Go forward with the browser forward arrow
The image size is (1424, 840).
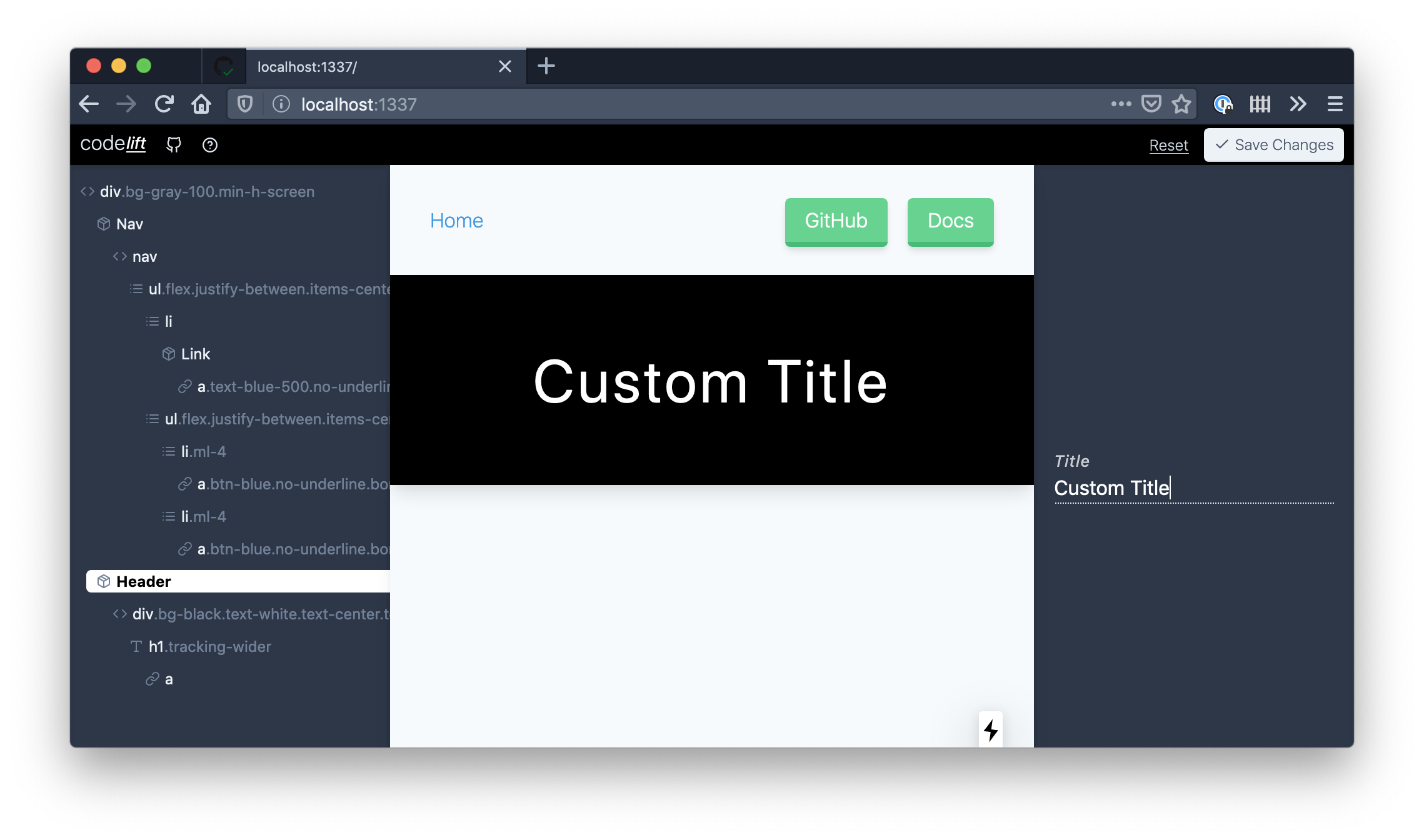point(126,104)
